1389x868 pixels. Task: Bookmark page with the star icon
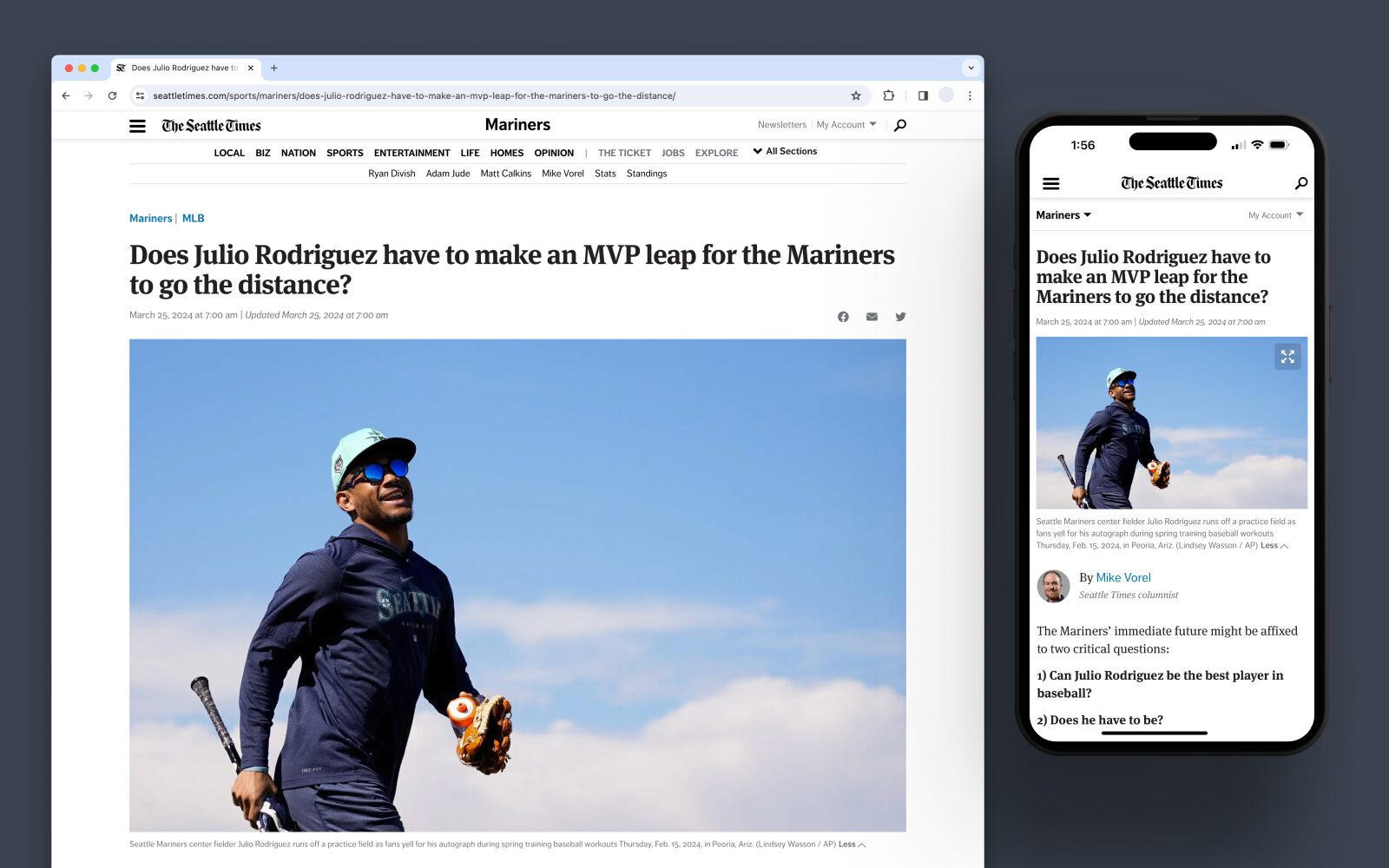(x=856, y=95)
